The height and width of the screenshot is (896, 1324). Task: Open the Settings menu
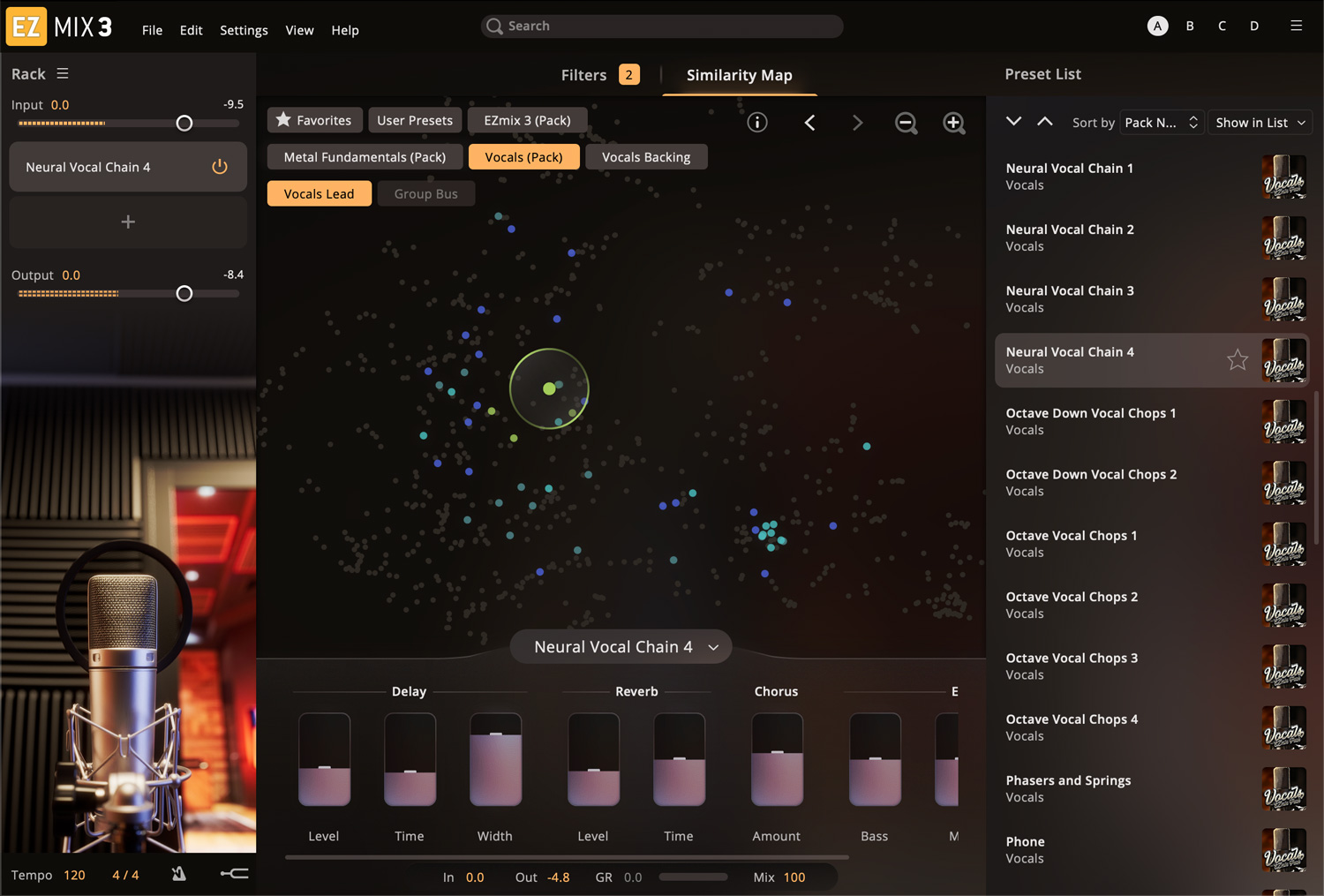244,30
